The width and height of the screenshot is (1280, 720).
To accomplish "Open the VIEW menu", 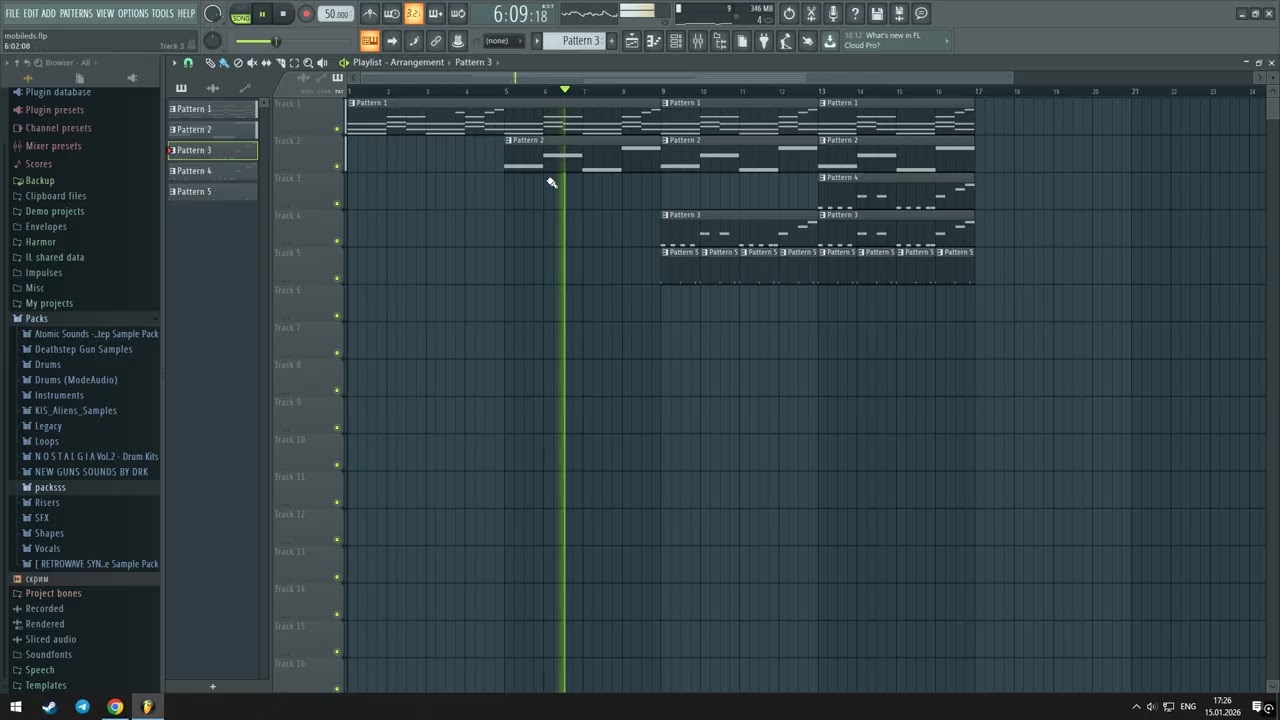I will (x=105, y=13).
